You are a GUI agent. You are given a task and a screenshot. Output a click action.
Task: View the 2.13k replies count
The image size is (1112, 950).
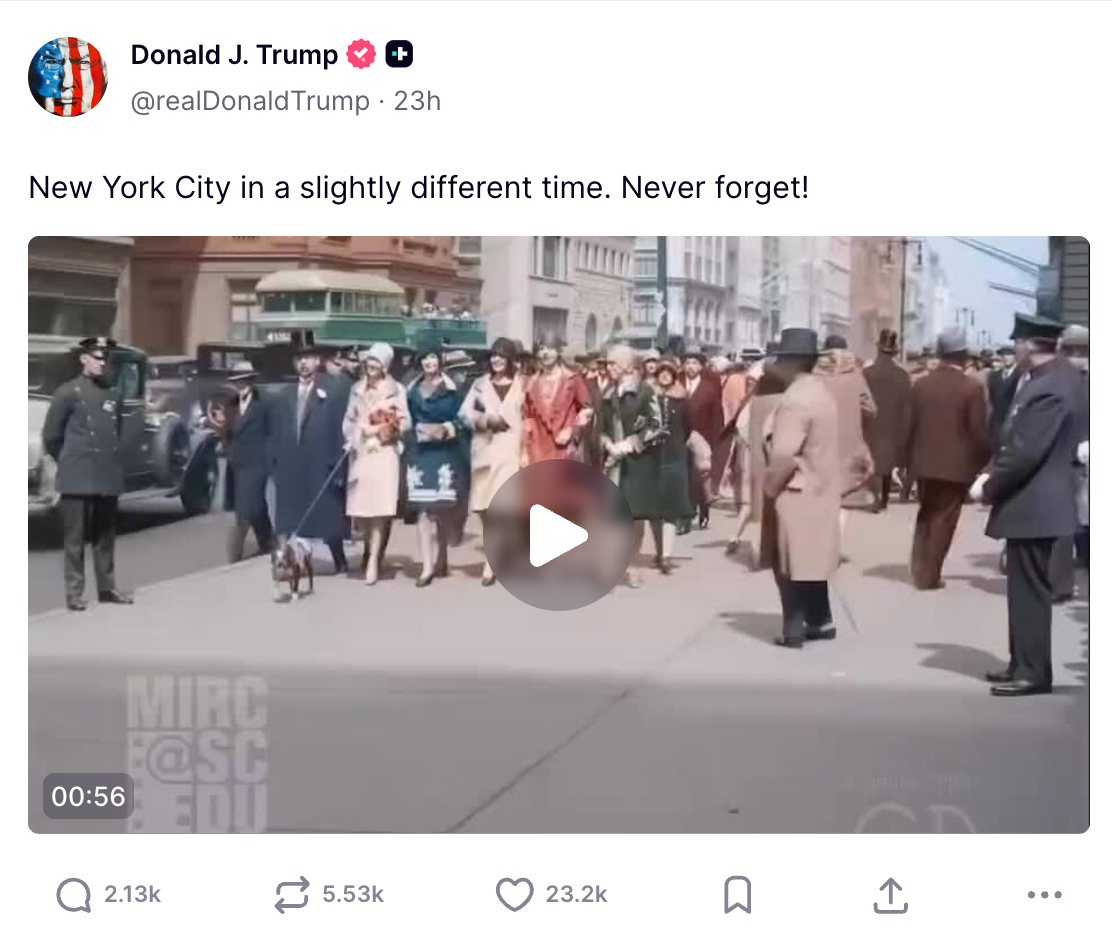coord(133,895)
